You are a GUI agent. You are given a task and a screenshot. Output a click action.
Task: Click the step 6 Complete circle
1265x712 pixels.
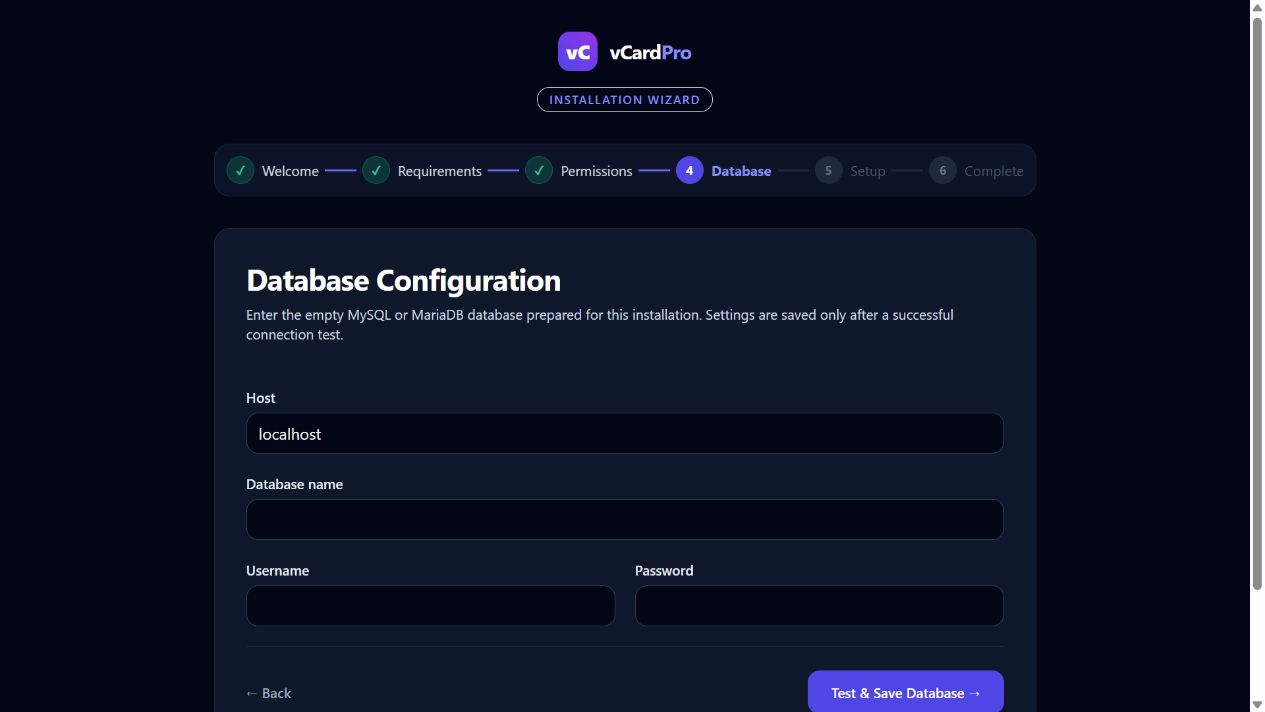pos(942,170)
